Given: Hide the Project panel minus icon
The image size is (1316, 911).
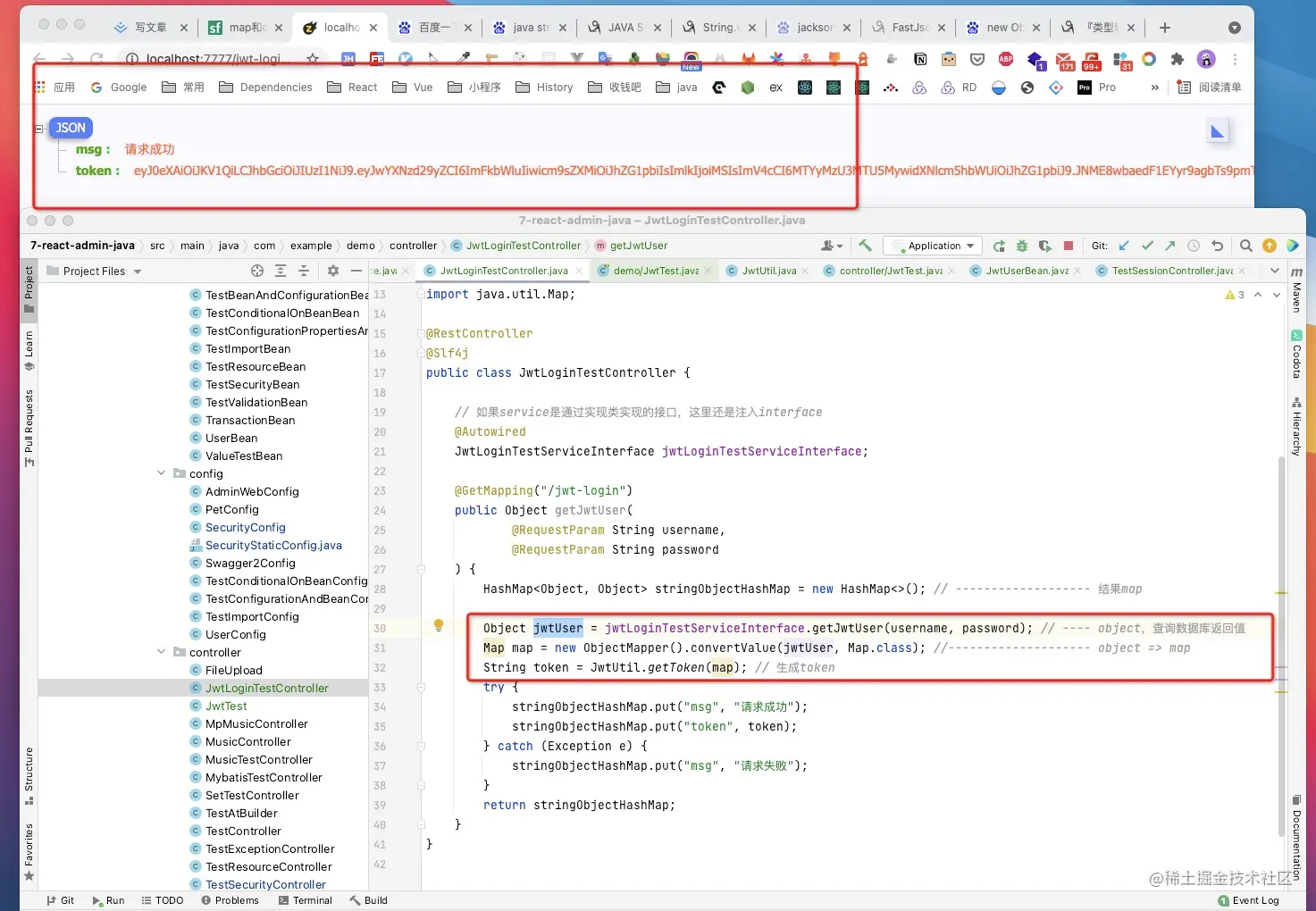Looking at the screenshot, I should [356, 271].
